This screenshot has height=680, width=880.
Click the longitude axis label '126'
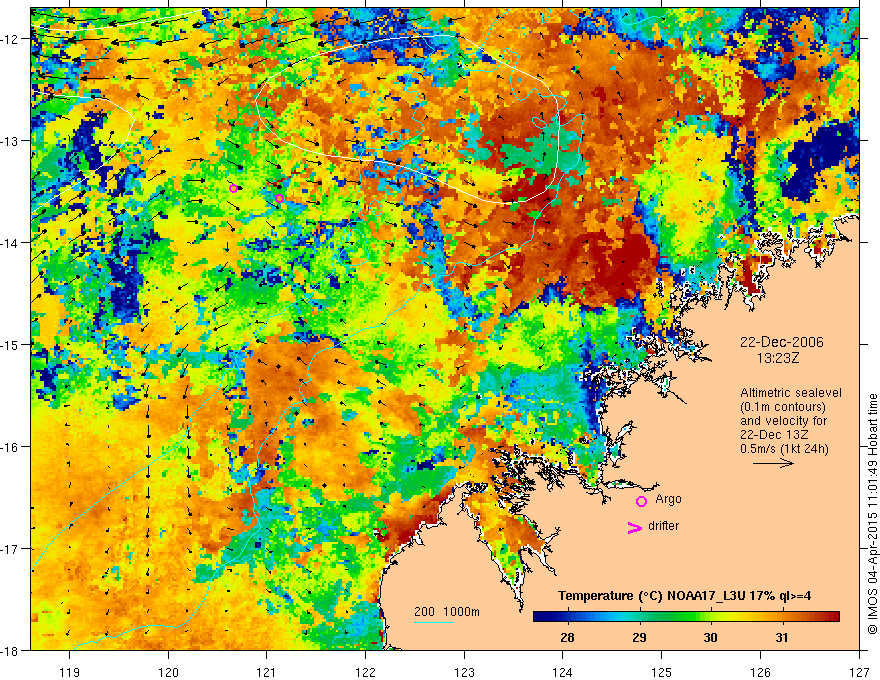click(x=760, y=673)
